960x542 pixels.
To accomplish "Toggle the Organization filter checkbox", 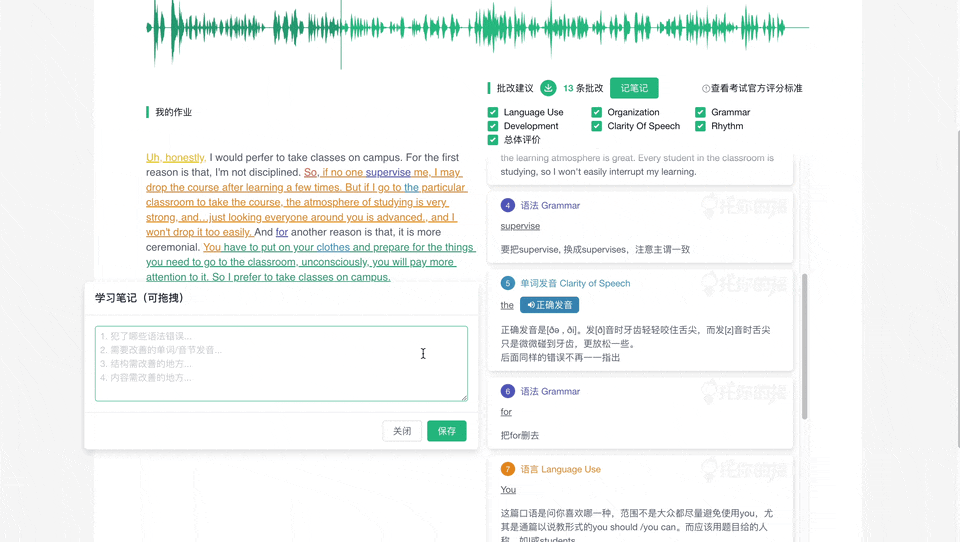I will coord(597,113).
